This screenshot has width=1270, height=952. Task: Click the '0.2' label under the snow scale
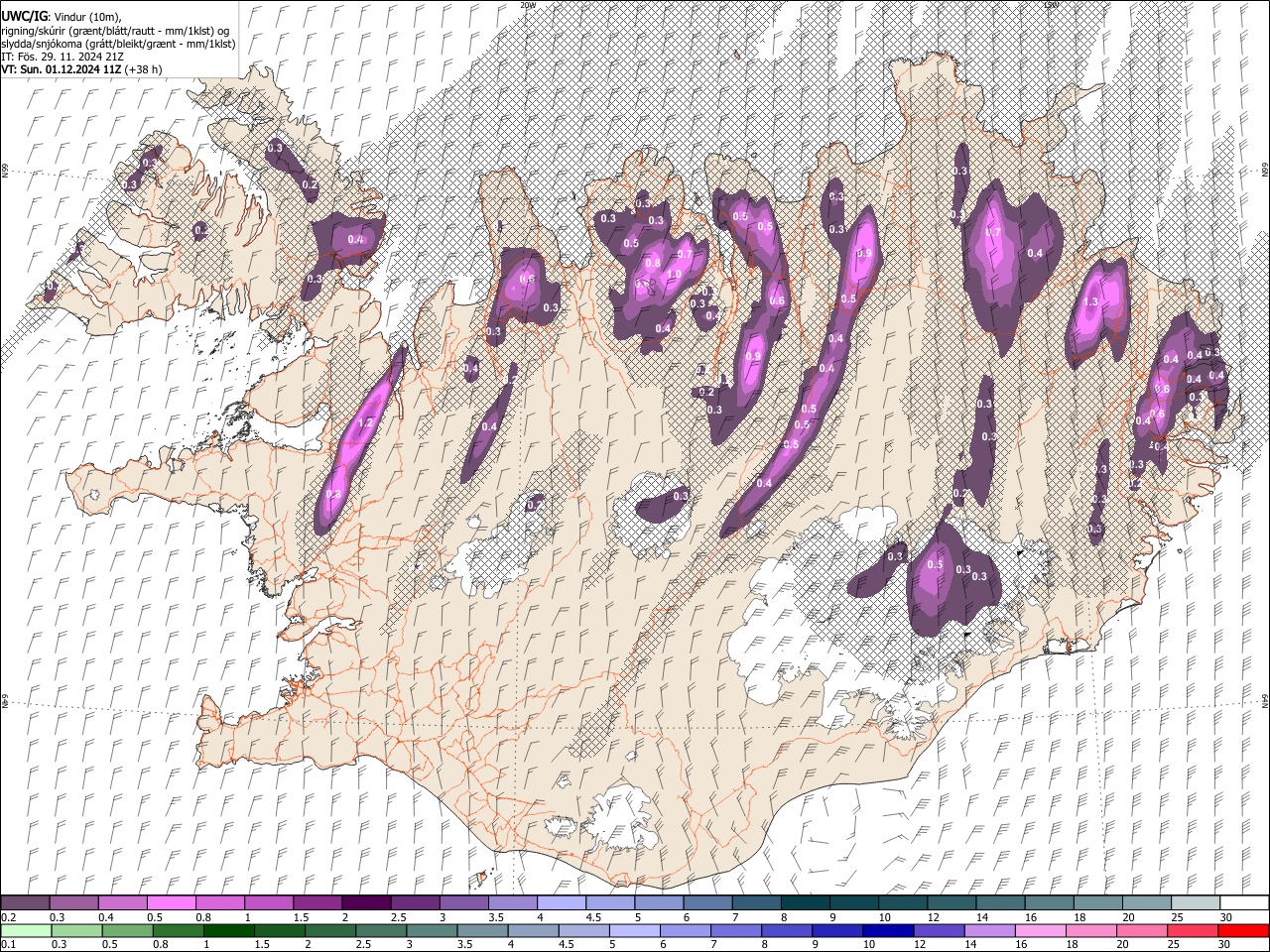point(8,917)
